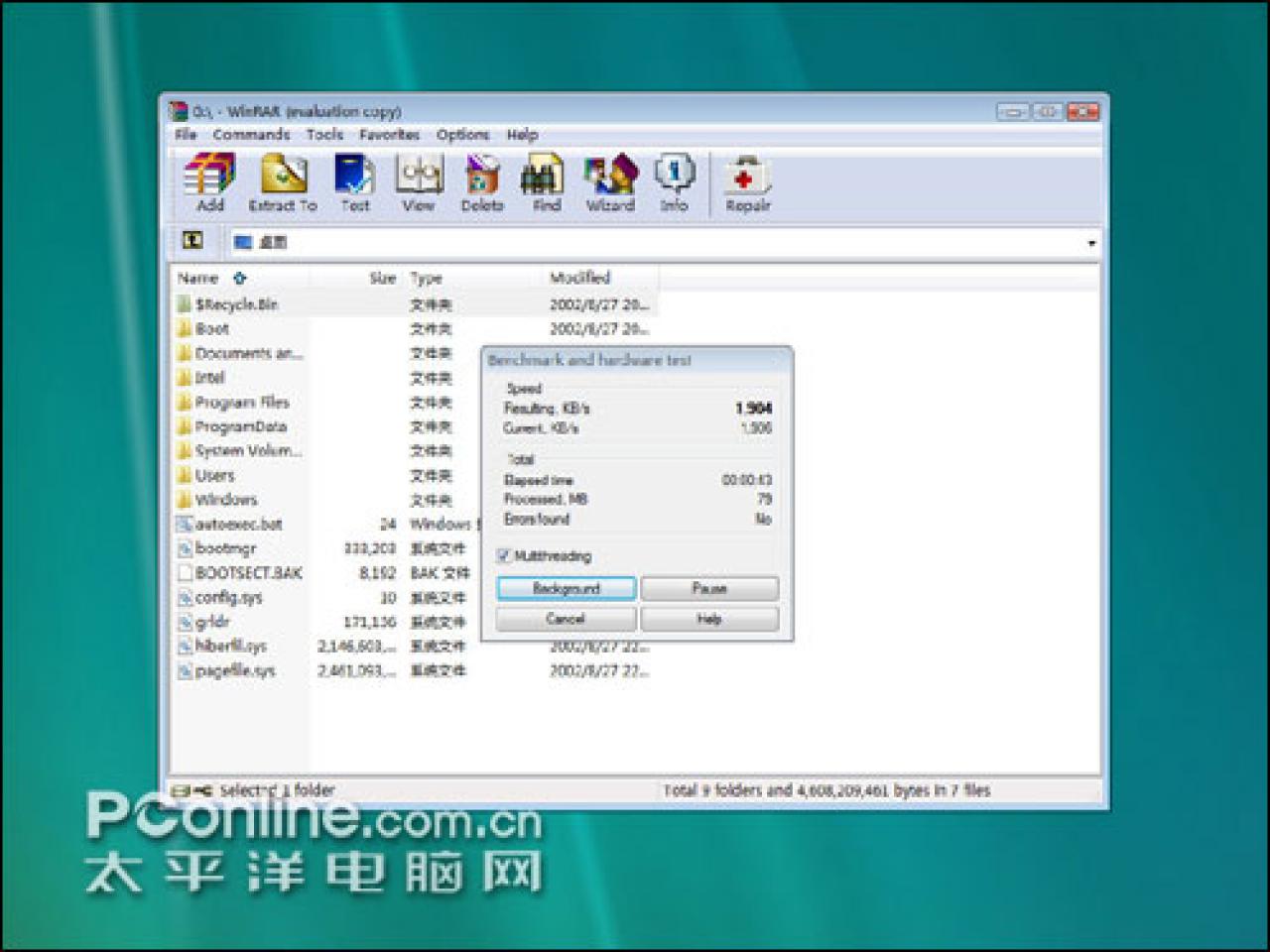
Task: Click the modified date of pagefile.sys
Action: 599,671
